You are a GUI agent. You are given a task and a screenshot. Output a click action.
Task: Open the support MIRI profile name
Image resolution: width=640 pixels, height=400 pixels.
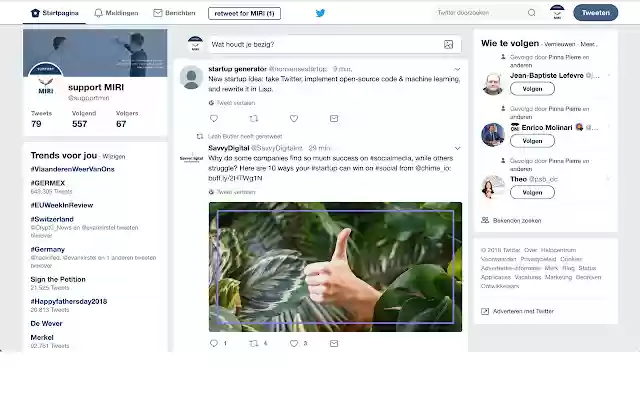96,87
